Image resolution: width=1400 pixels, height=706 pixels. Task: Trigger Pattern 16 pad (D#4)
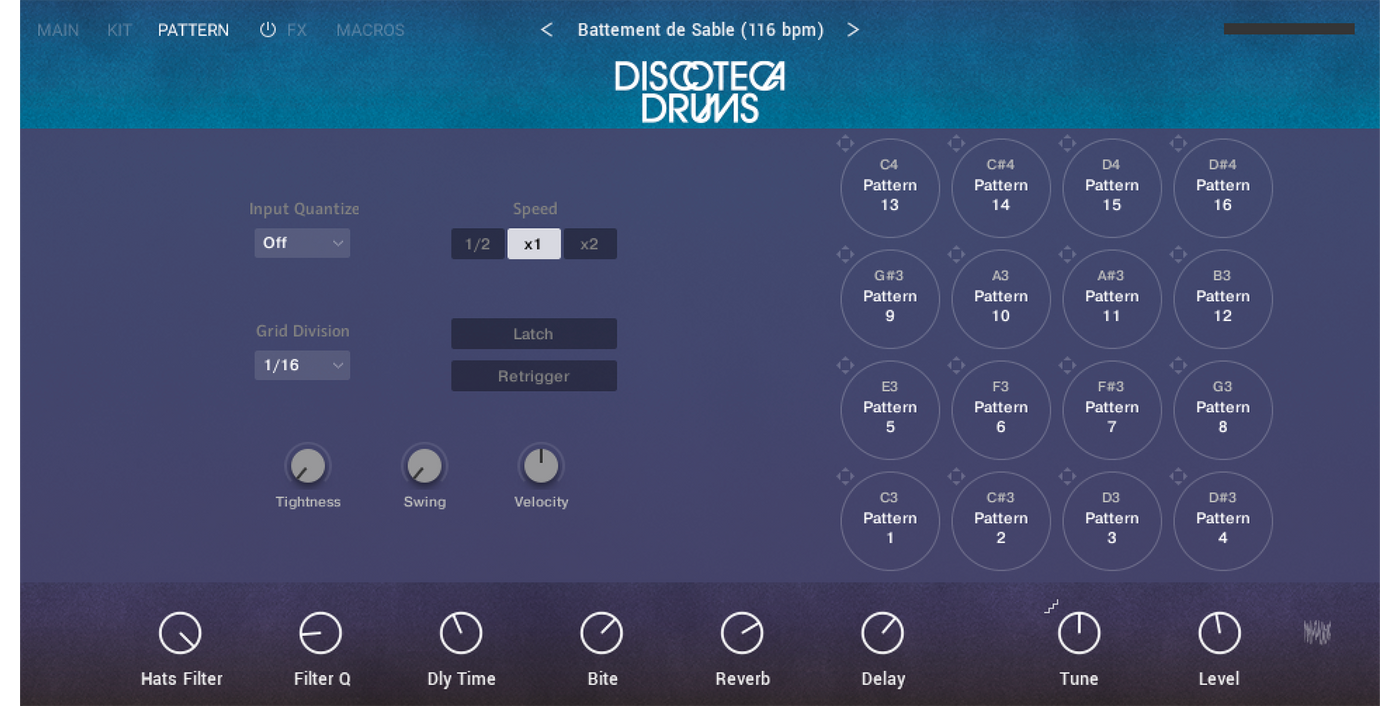click(x=1223, y=188)
